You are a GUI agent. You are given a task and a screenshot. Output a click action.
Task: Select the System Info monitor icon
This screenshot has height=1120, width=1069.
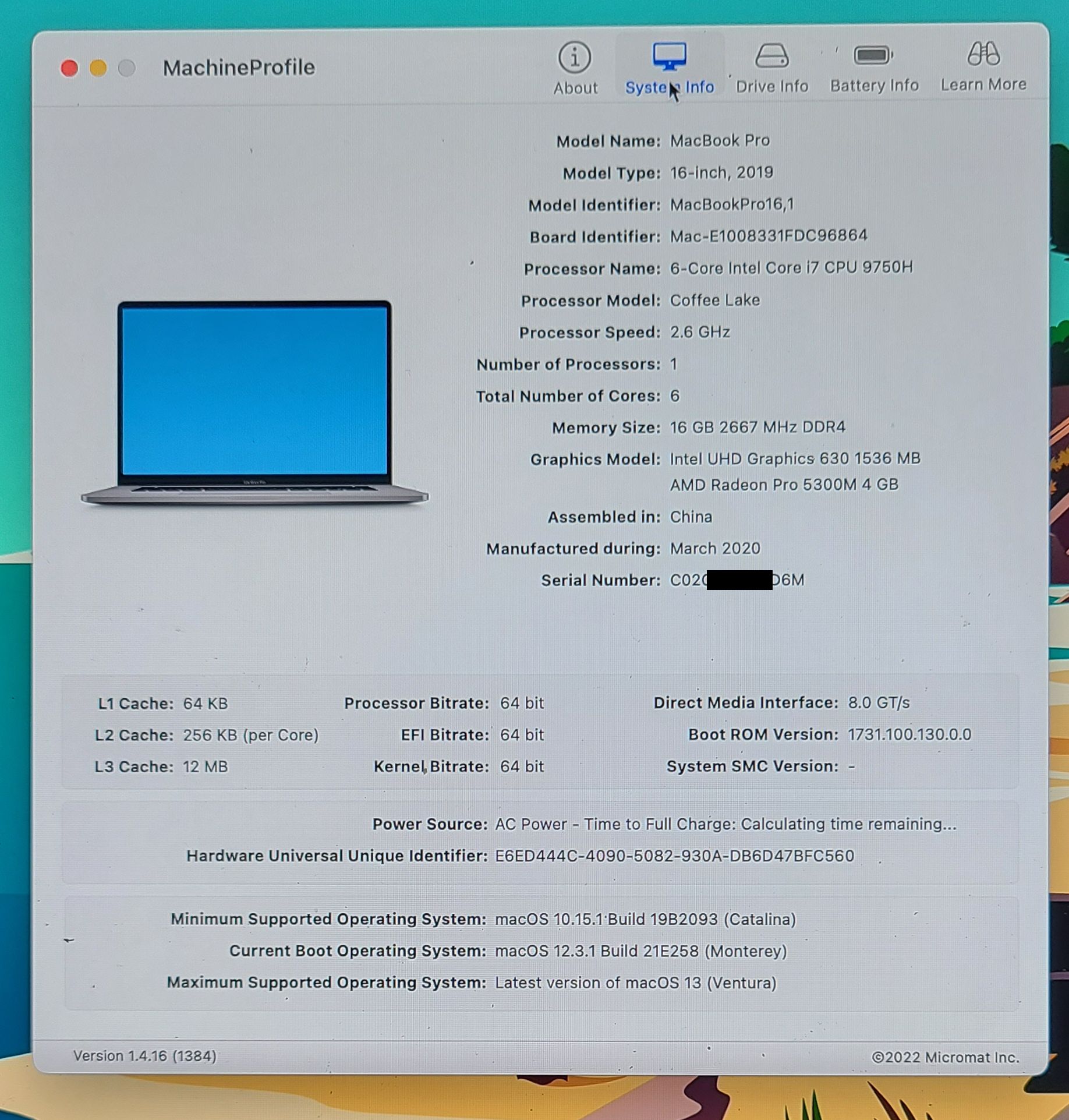[x=669, y=56]
